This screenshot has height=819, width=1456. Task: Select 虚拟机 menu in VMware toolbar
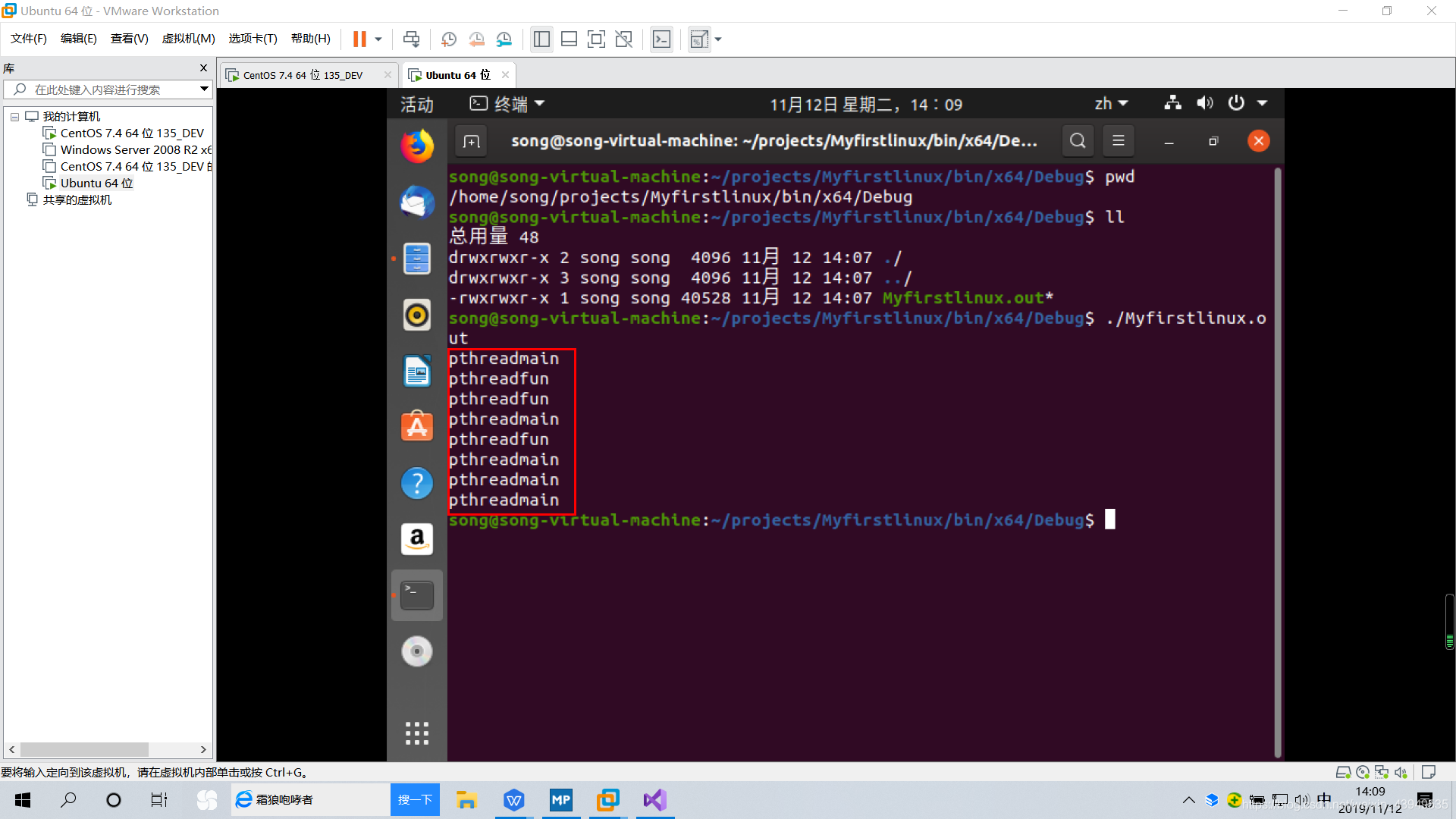(187, 38)
